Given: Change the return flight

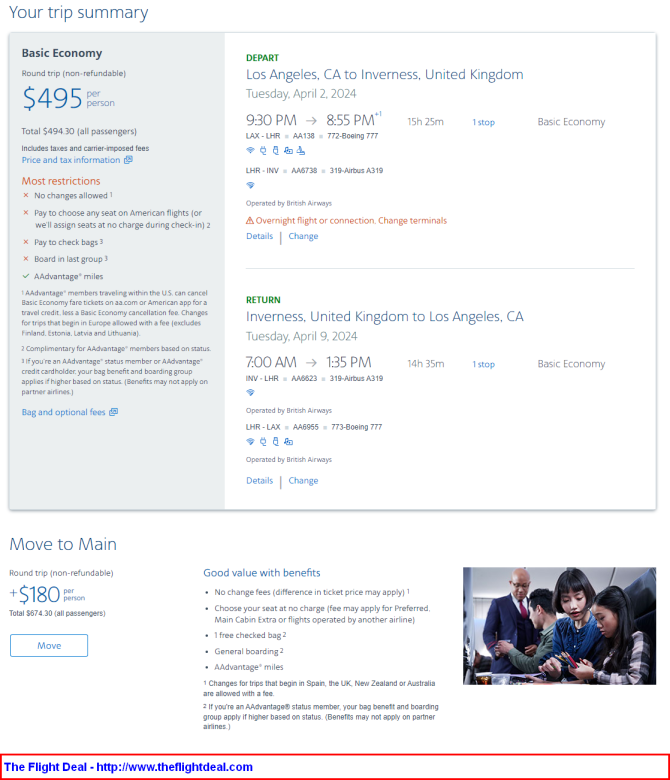Looking at the screenshot, I should (x=303, y=481).
